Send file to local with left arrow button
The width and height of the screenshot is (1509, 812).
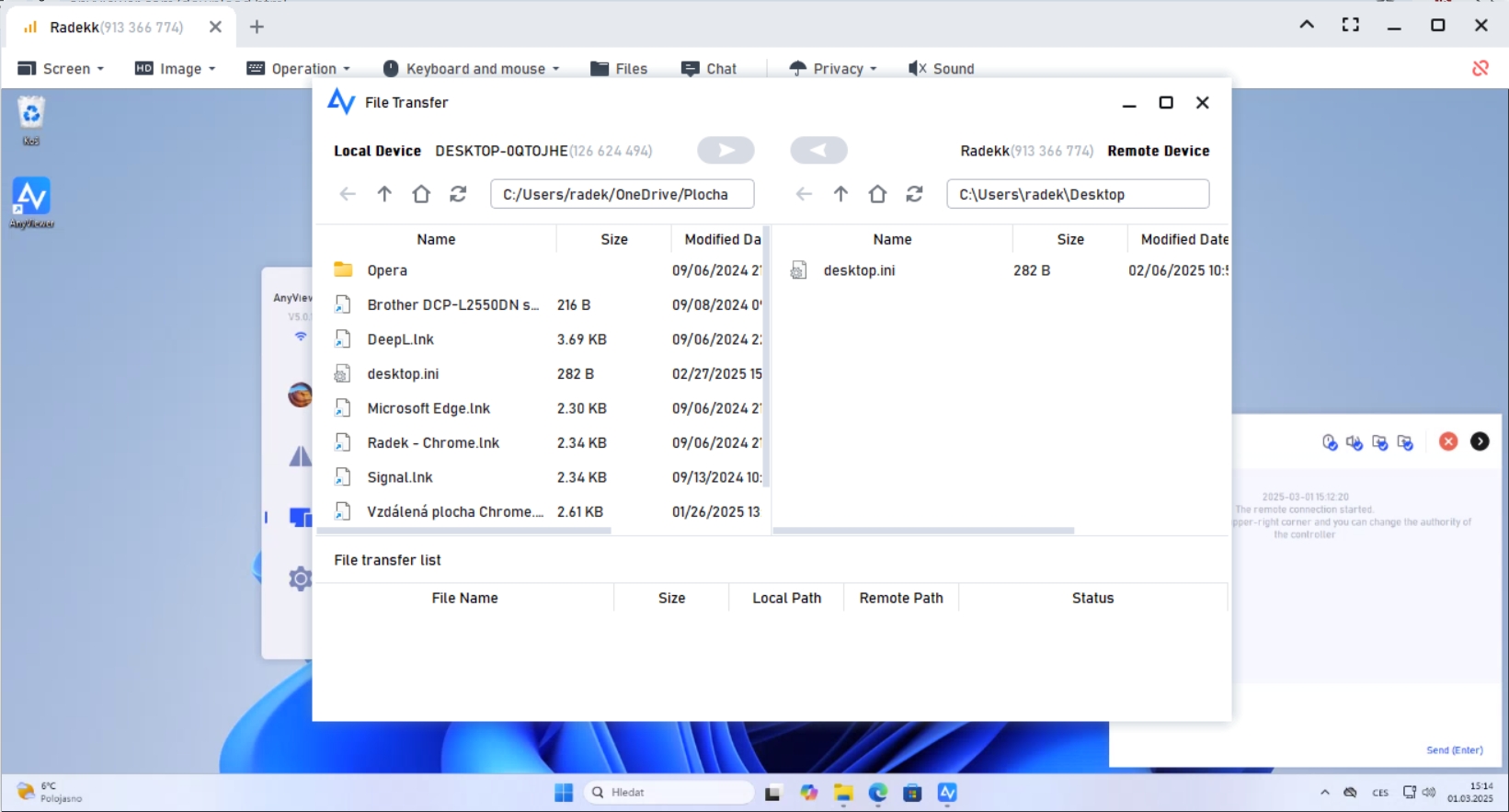pos(818,150)
